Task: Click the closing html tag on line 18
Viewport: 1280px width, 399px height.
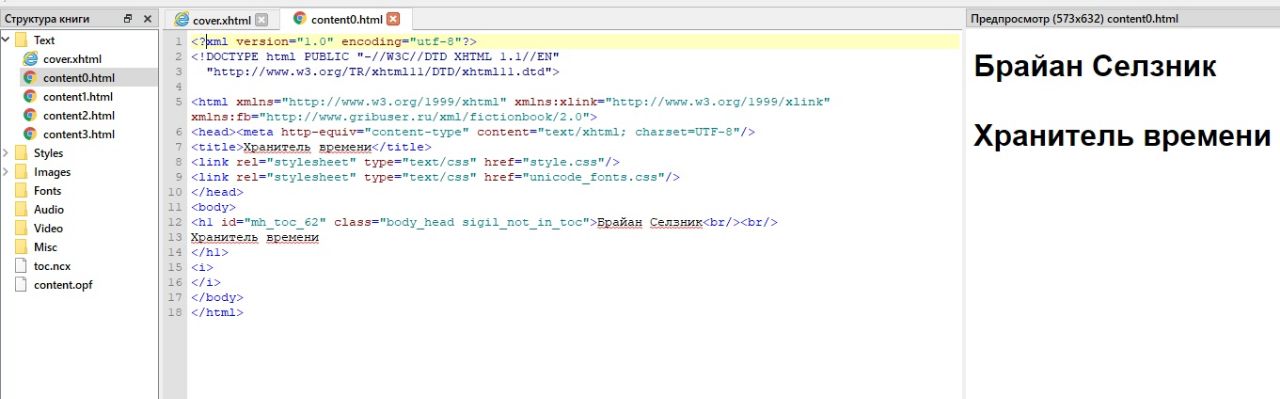Action: [217, 313]
